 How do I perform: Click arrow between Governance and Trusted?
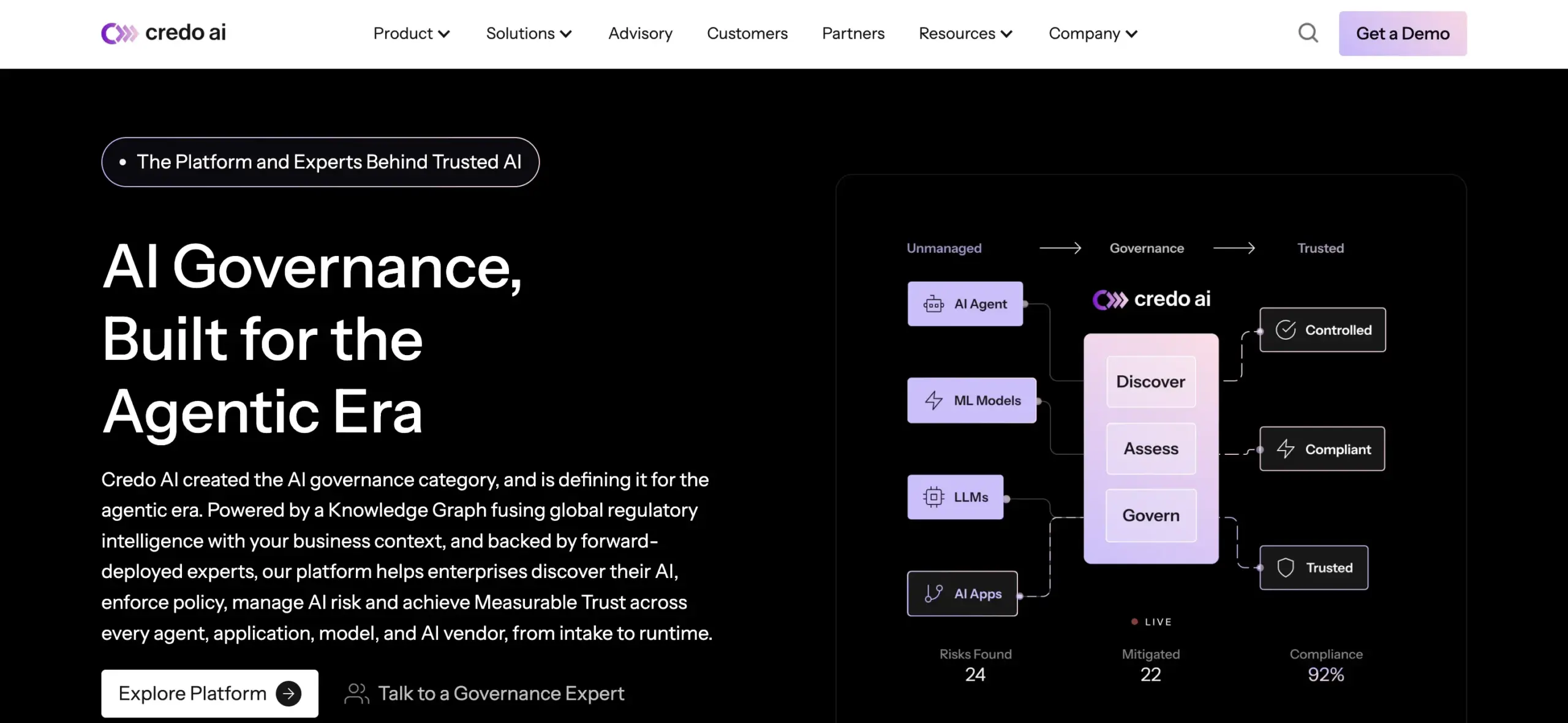tap(1234, 248)
